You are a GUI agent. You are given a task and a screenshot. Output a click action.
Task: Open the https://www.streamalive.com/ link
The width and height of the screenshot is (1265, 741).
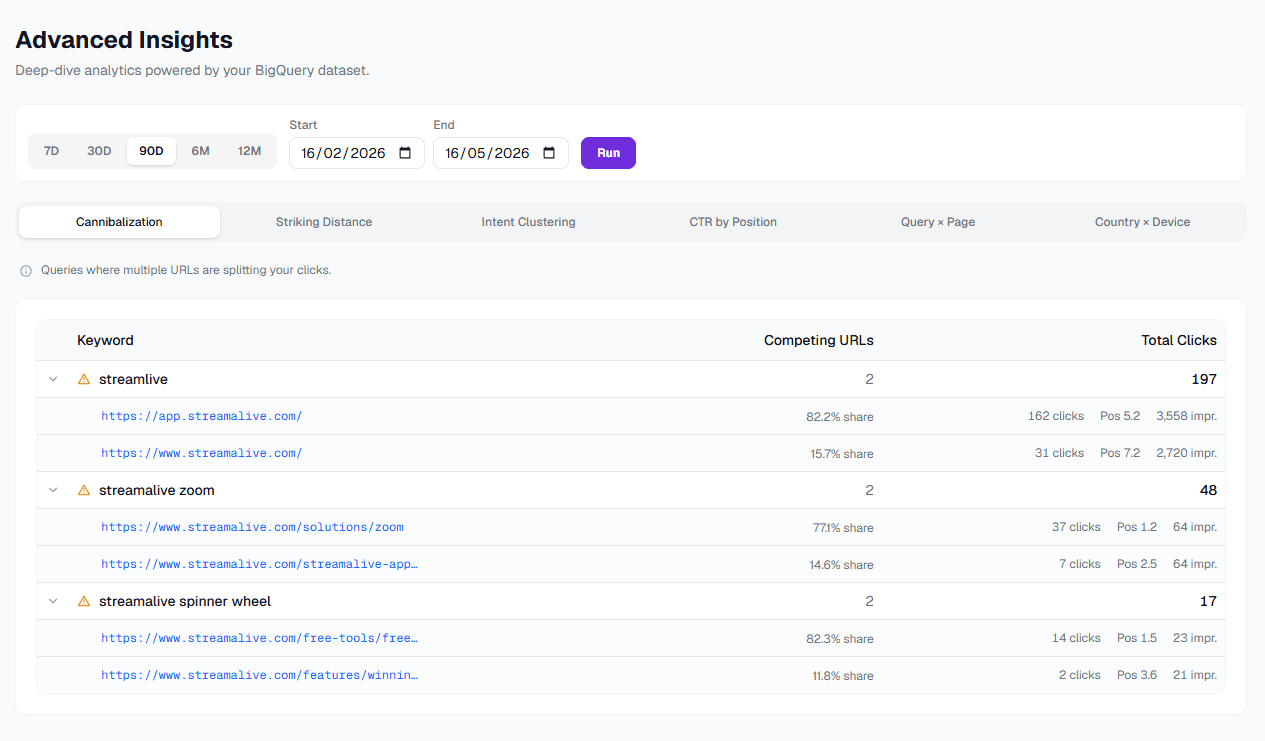click(x=201, y=453)
